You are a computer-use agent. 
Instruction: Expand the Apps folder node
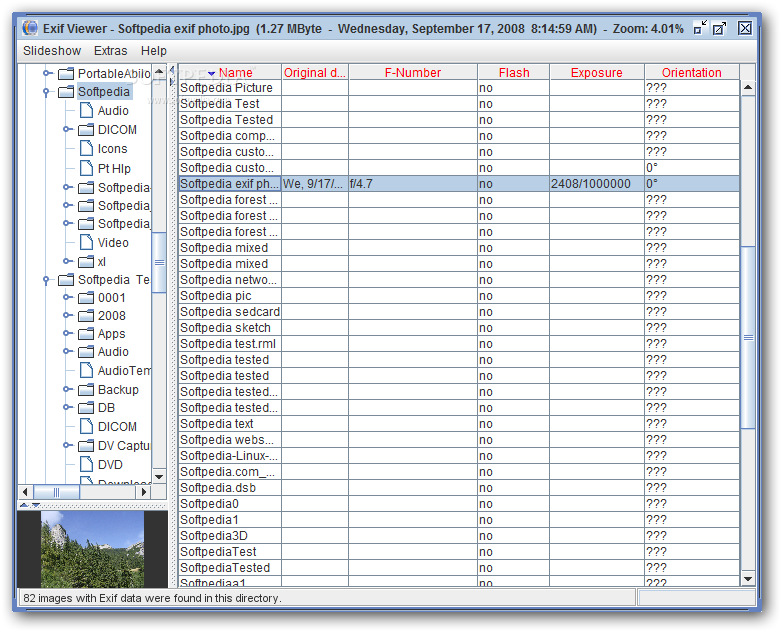point(67,333)
